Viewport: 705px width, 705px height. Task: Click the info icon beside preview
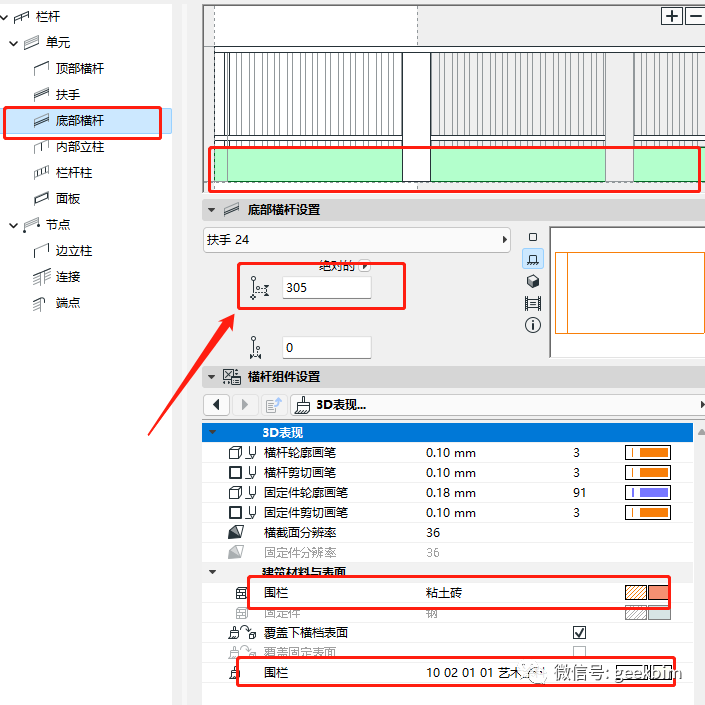coord(533,325)
